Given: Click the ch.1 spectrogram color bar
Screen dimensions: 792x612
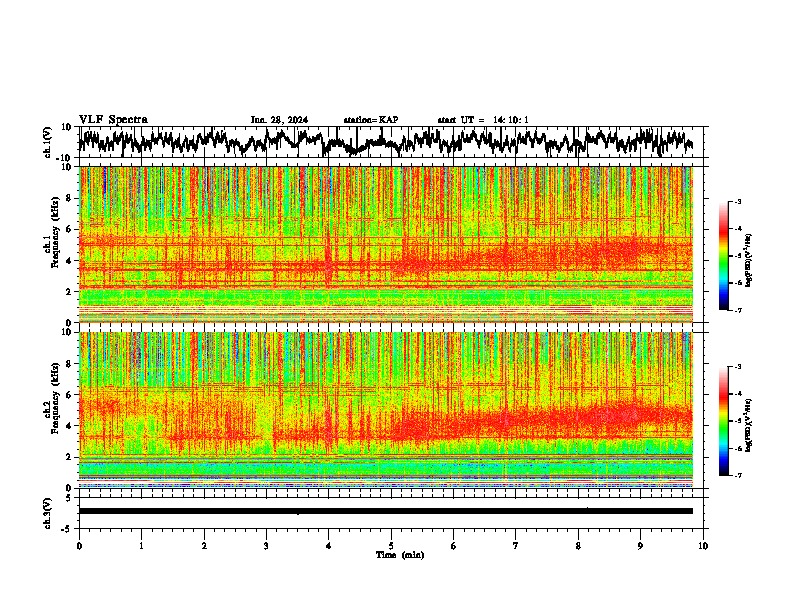Looking at the screenshot, I should click(x=723, y=256).
